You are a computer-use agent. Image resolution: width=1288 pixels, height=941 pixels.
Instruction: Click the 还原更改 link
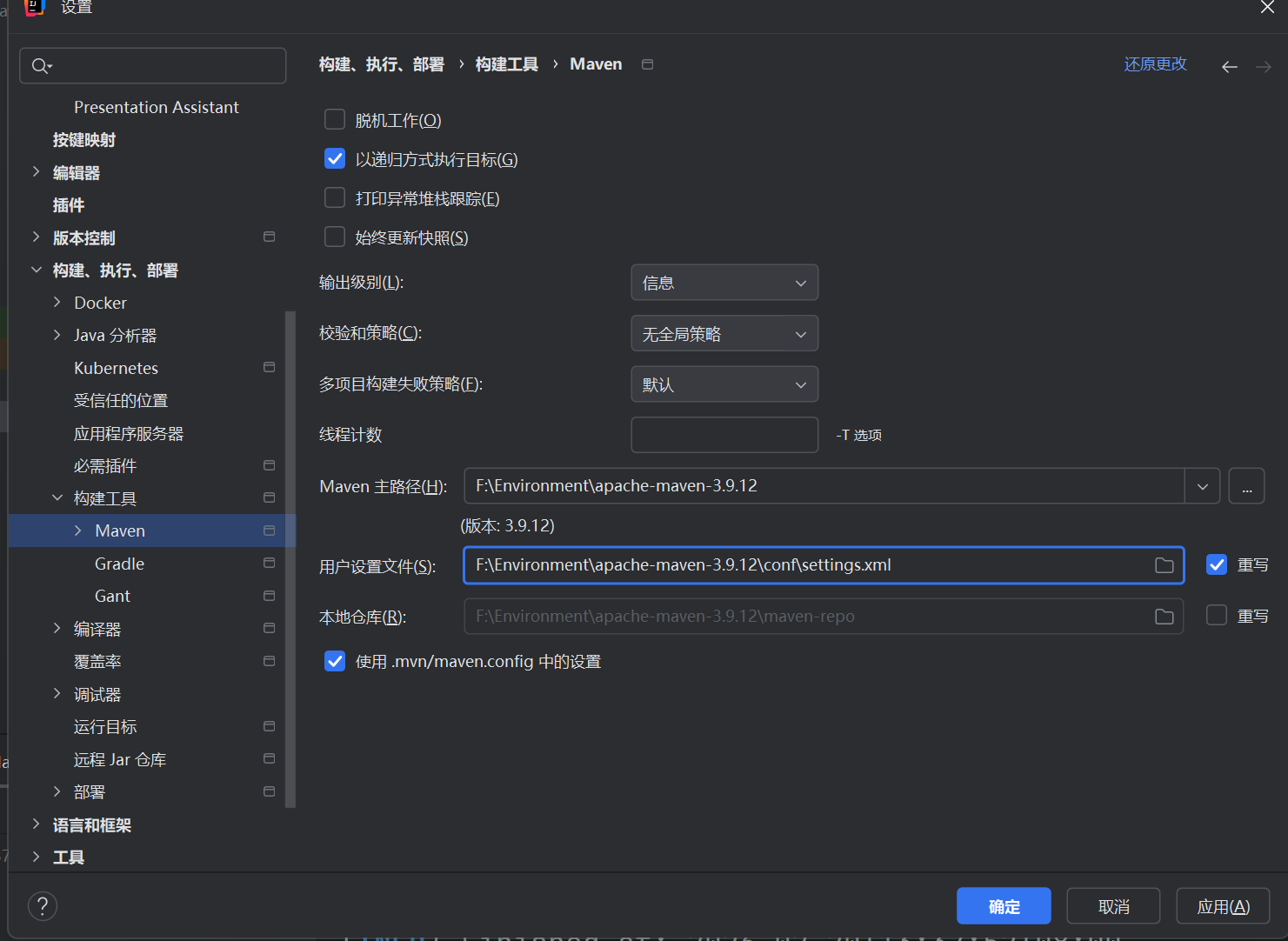click(1155, 64)
